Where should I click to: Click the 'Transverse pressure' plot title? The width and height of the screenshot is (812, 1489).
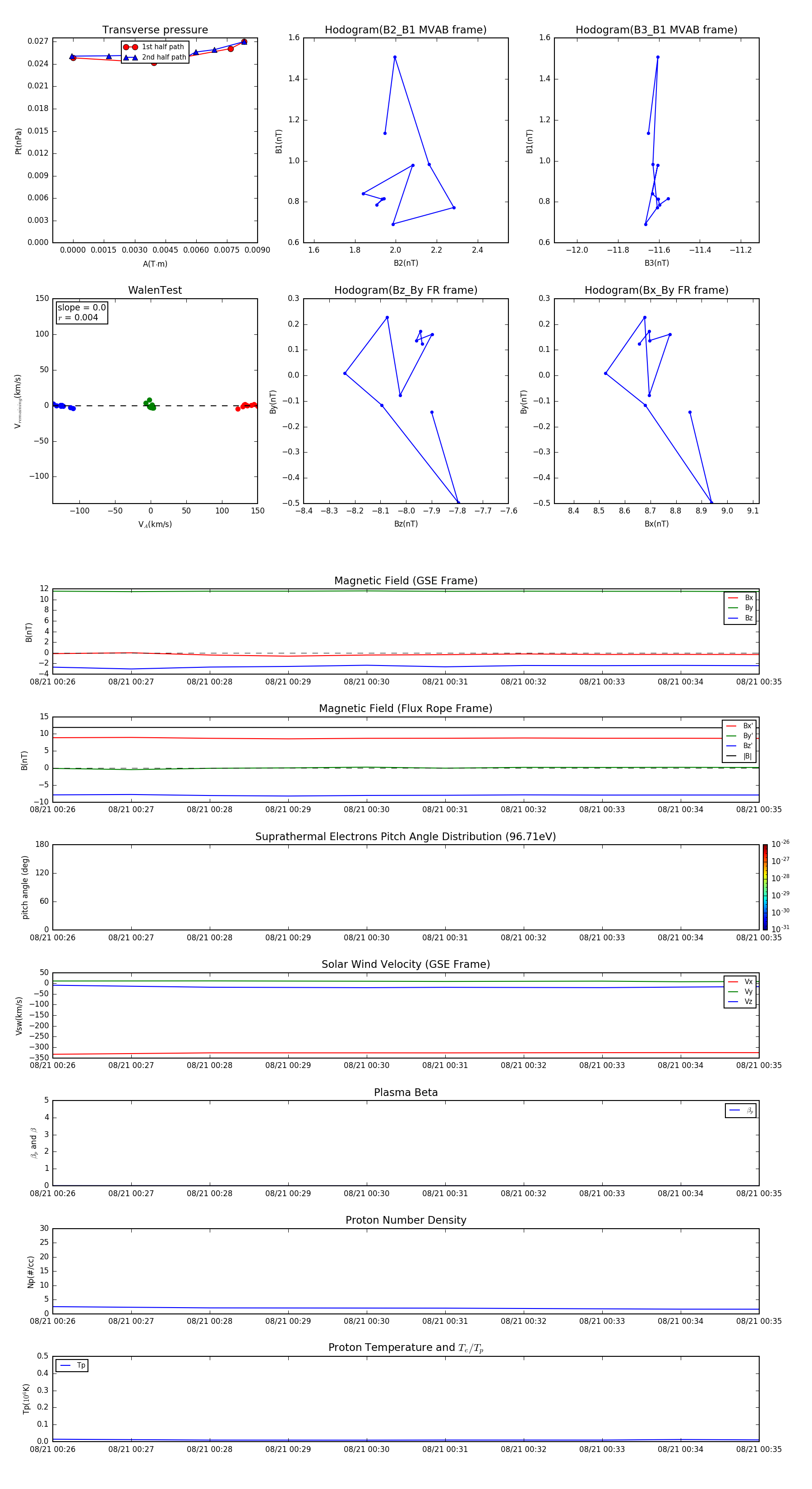coord(155,30)
